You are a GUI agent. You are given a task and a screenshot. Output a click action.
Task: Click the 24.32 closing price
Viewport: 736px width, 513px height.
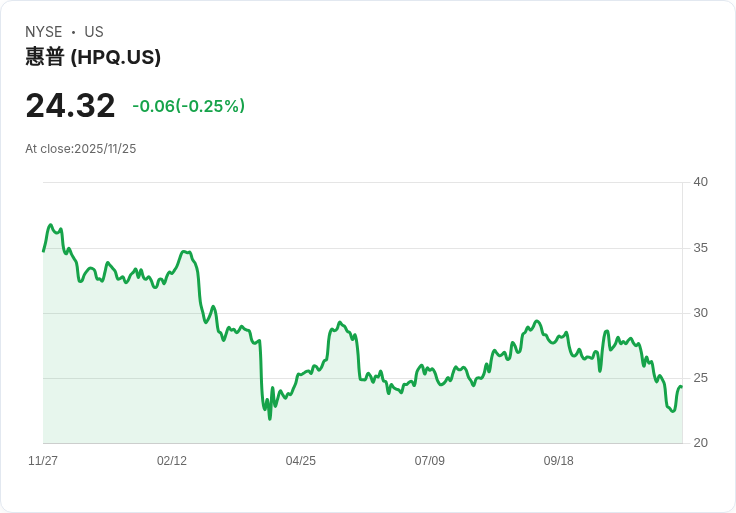(70, 106)
